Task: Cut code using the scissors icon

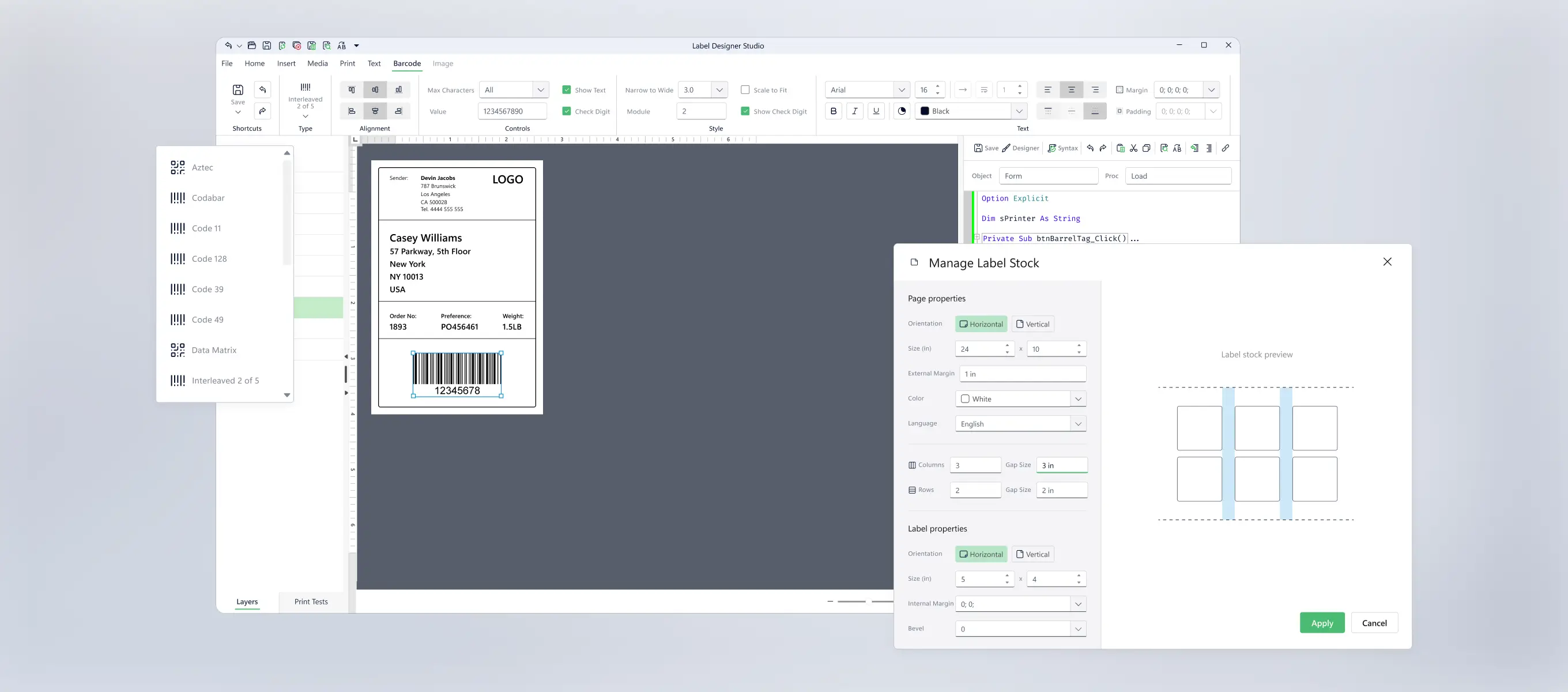Action: point(1133,148)
